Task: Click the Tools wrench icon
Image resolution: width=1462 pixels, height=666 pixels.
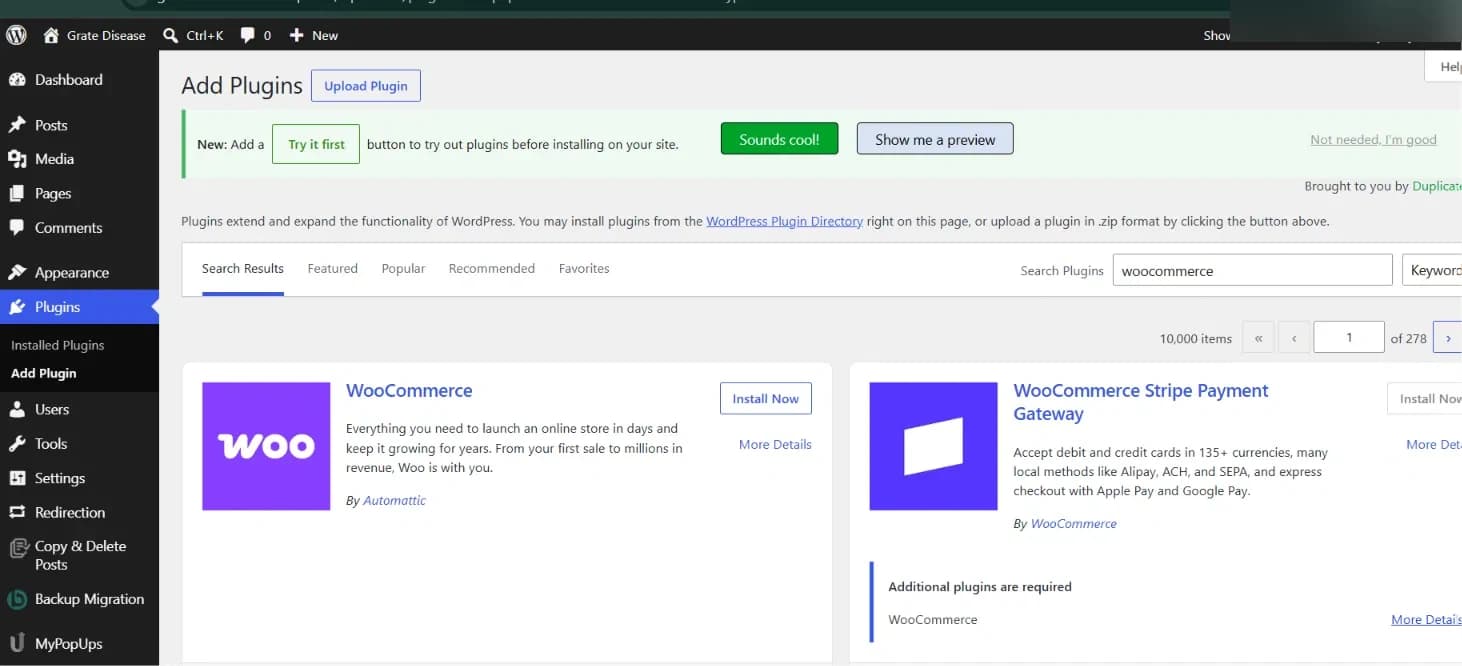Action: point(17,444)
